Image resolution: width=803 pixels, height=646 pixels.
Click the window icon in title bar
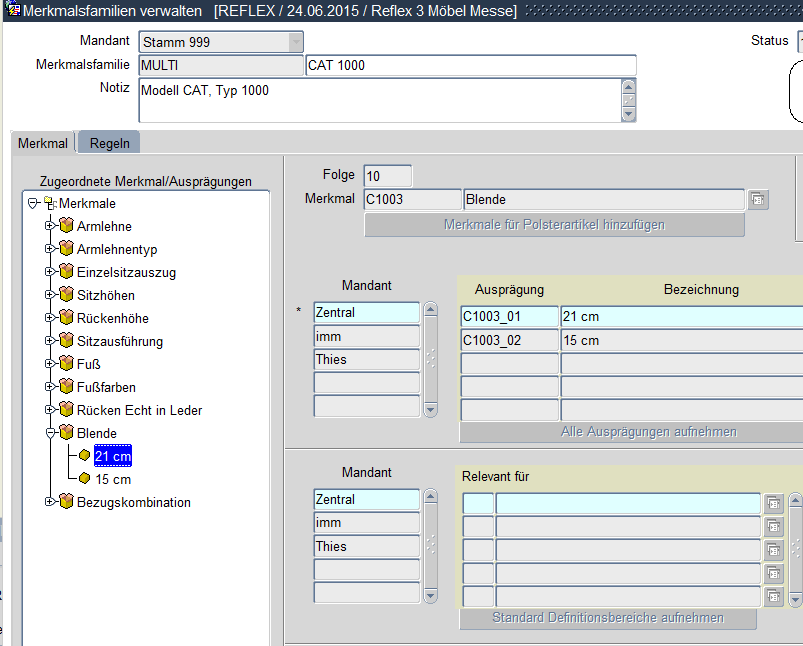14,11
